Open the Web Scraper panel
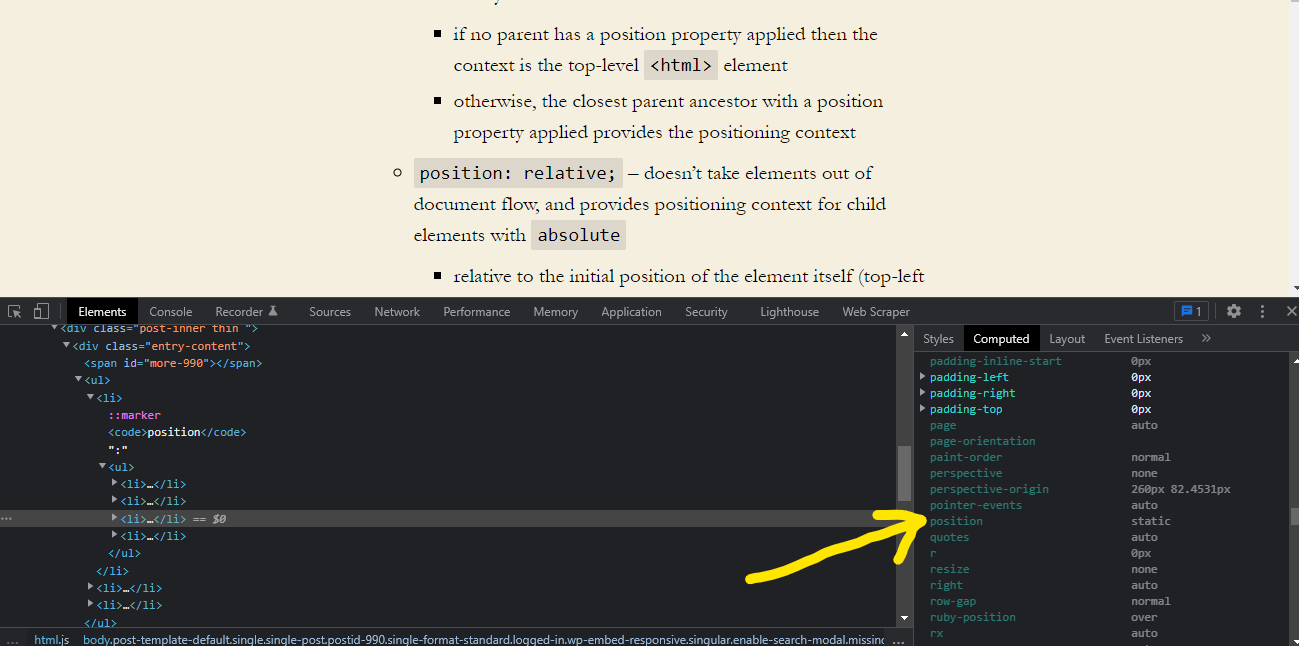The height and width of the screenshot is (646, 1299). click(875, 311)
